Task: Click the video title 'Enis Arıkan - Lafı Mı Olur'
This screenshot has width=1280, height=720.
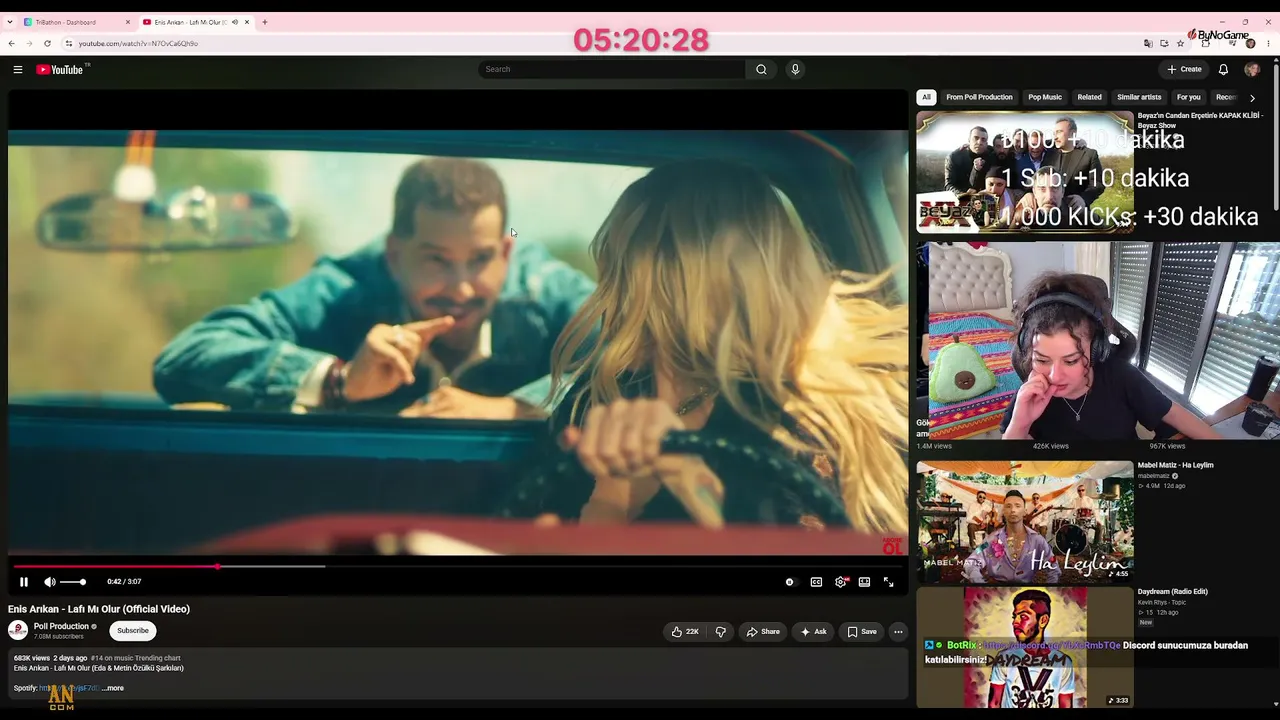Action: coord(99,609)
